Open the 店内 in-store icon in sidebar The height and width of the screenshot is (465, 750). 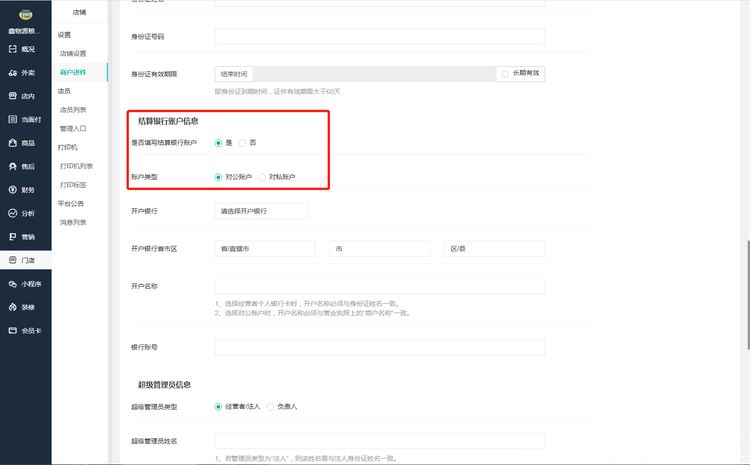[13, 96]
